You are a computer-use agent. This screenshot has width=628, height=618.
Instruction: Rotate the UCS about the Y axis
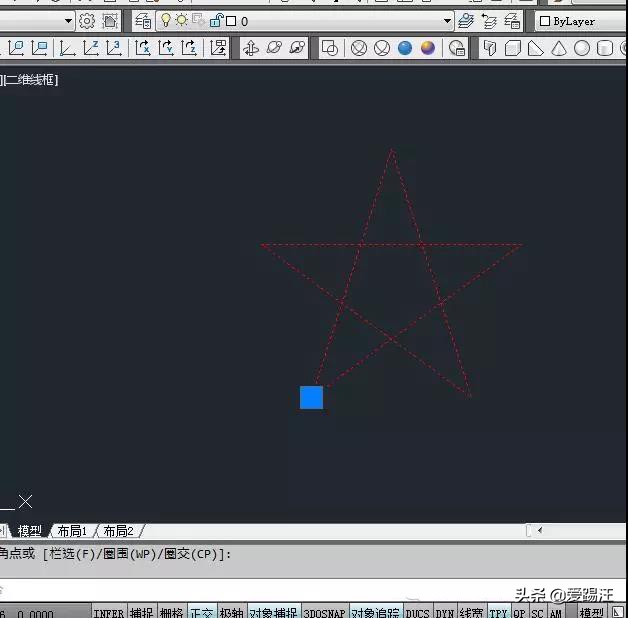(166, 48)
